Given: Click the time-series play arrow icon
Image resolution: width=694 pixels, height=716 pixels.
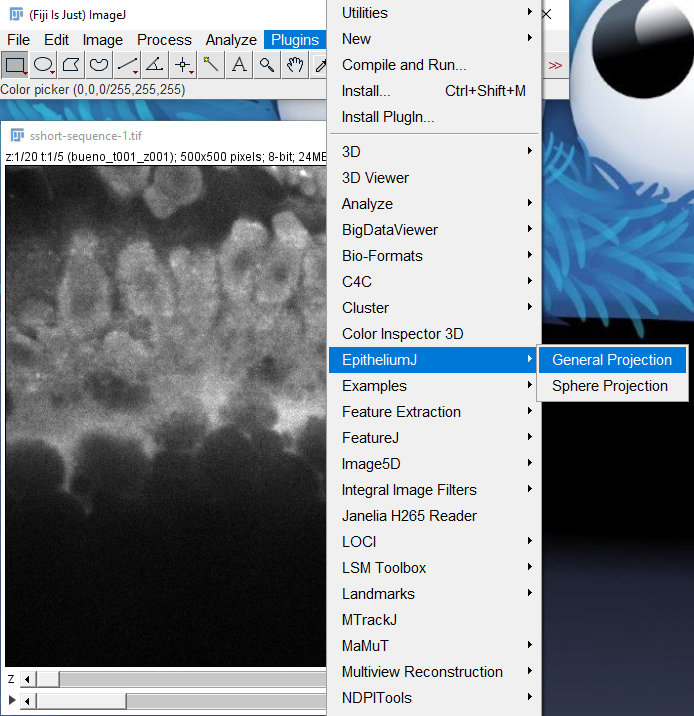Looking at the screenshot, I should (x=11, y=701).
